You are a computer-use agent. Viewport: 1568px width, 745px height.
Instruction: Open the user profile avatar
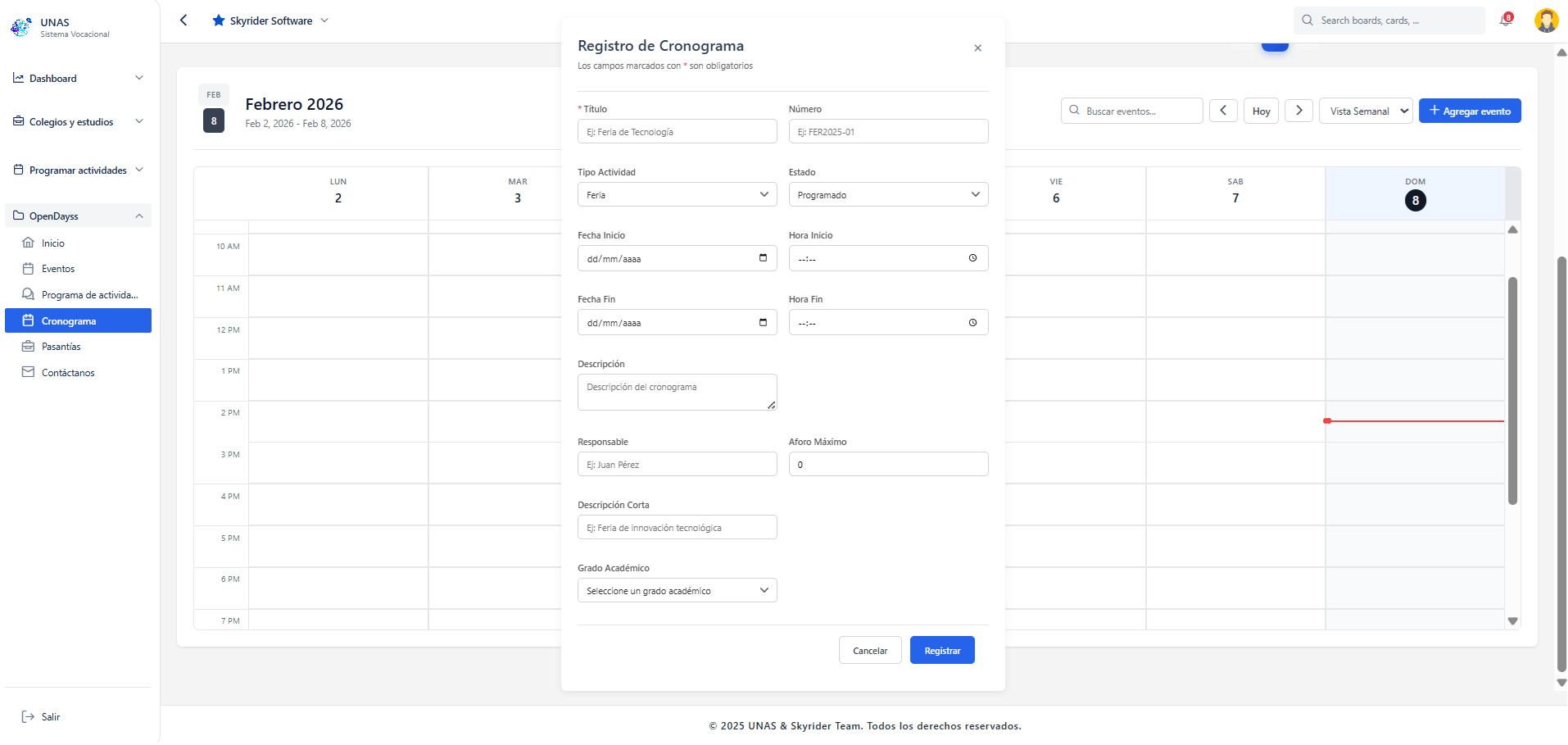(x=1546, y=20)
